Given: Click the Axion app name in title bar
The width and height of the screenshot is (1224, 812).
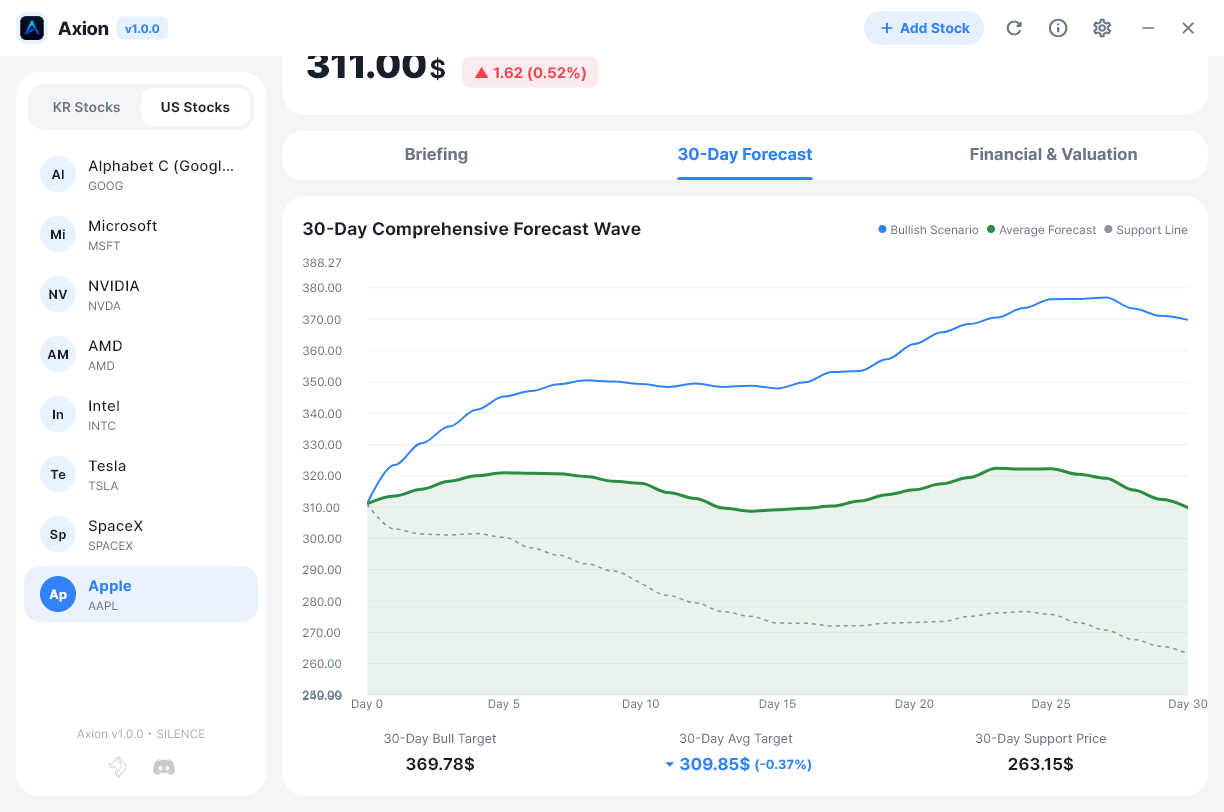Looking at the screenshot, I should (83, 28).
